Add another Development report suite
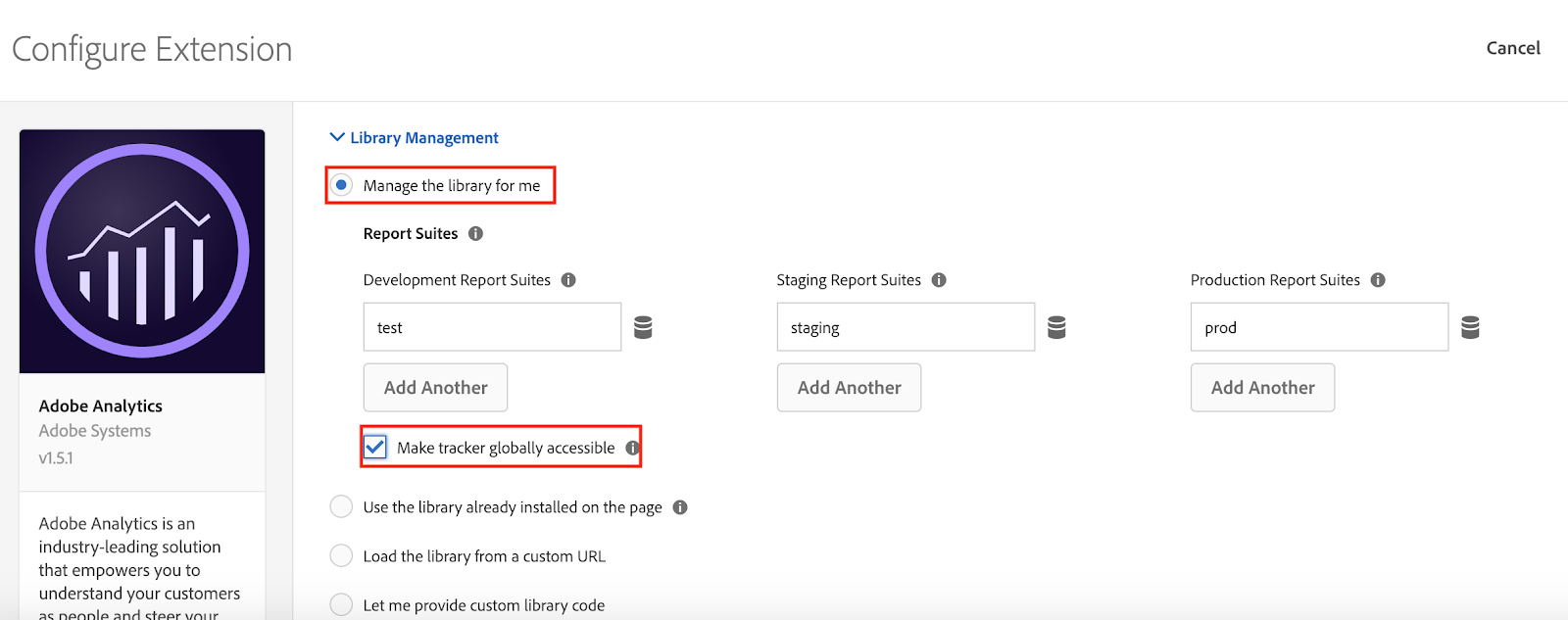Image resolution: width=1568 pixels, height=620 pixels. coord(435,388)
